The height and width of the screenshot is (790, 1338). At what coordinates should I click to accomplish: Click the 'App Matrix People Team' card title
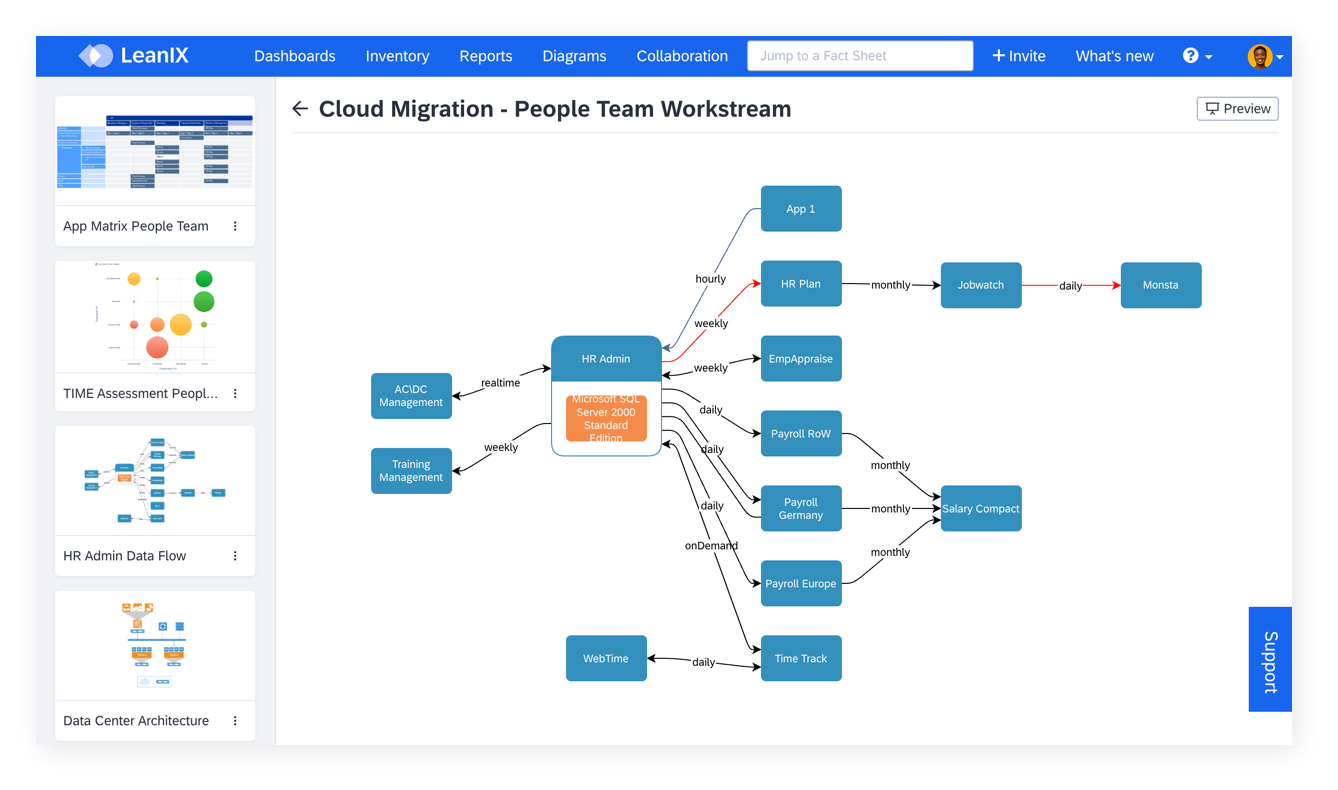tap(136, 226)
